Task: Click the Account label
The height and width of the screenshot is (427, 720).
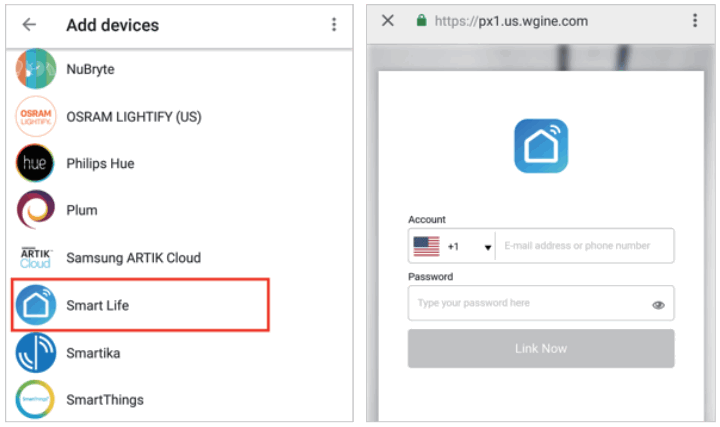Action: (427, 219)
